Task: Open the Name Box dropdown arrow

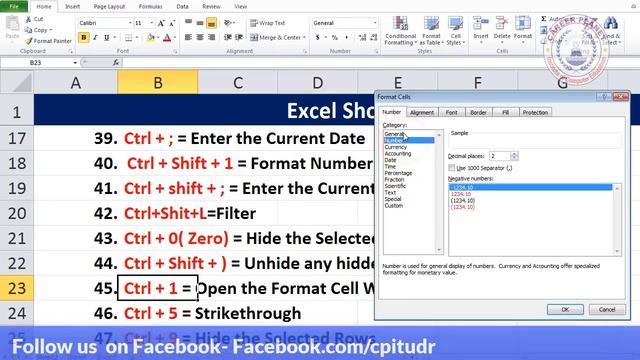Action: point(75,63)
